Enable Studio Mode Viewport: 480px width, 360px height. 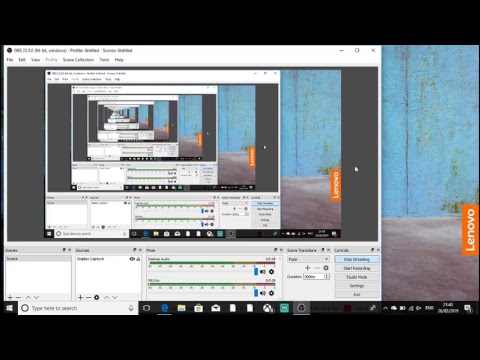[x=357, y=277]
